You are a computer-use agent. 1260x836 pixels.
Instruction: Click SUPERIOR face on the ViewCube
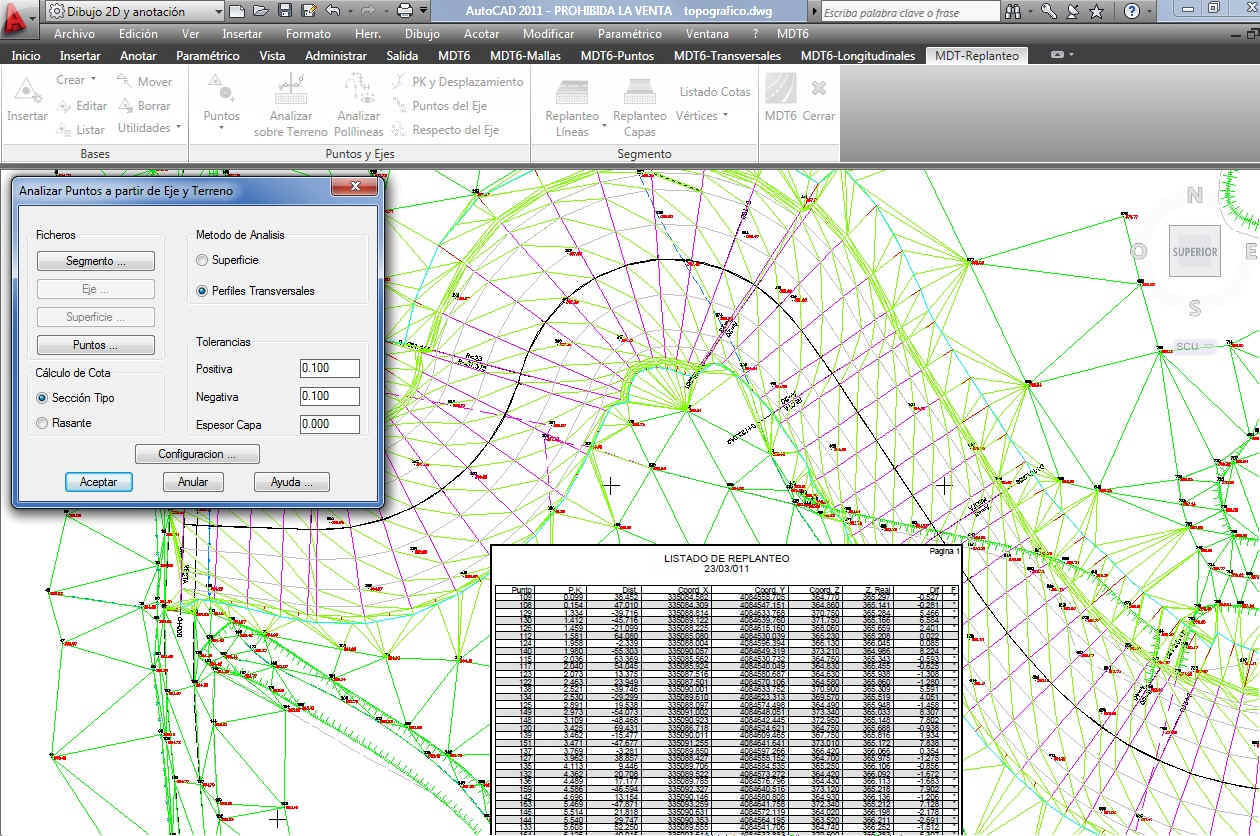pos(1194,252)
